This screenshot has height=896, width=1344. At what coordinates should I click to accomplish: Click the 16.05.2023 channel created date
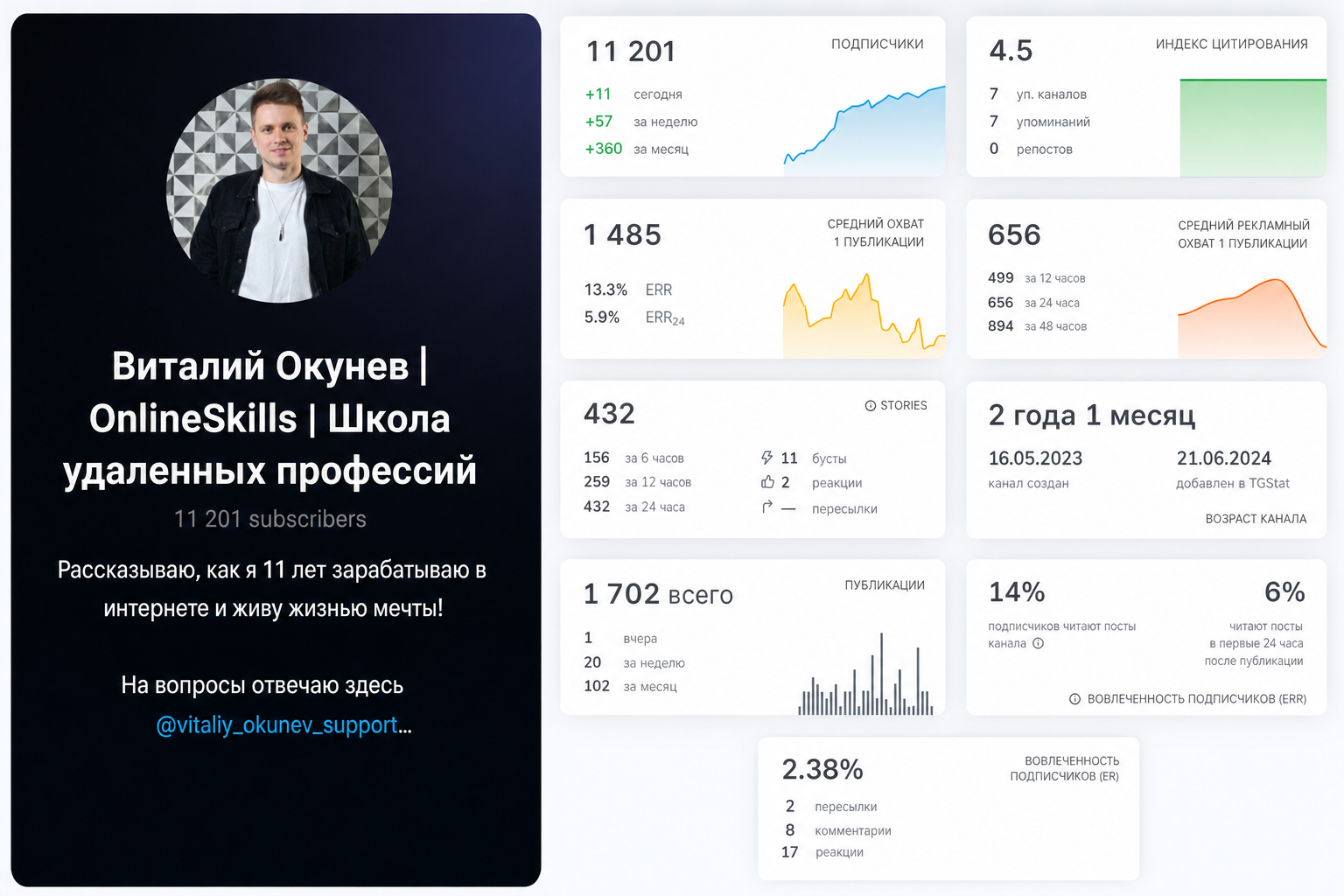tap(1035, 458)
